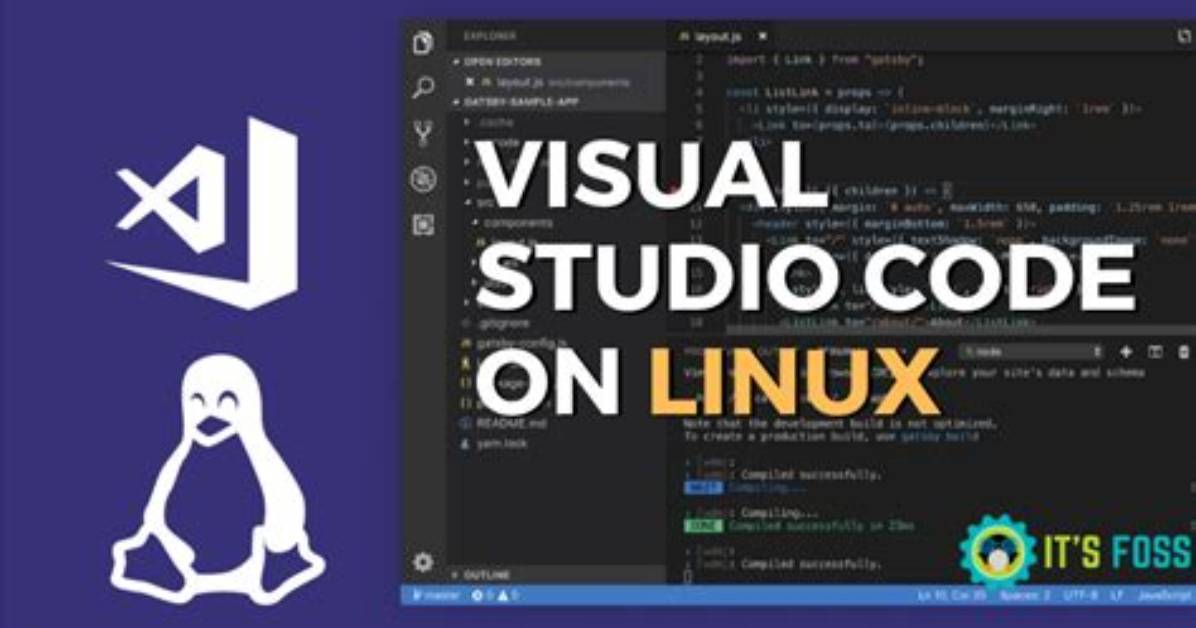The width and height of the screenshot is (1196, 628).
Task: Open the Search view in activity bar
Action: point(423,87)
